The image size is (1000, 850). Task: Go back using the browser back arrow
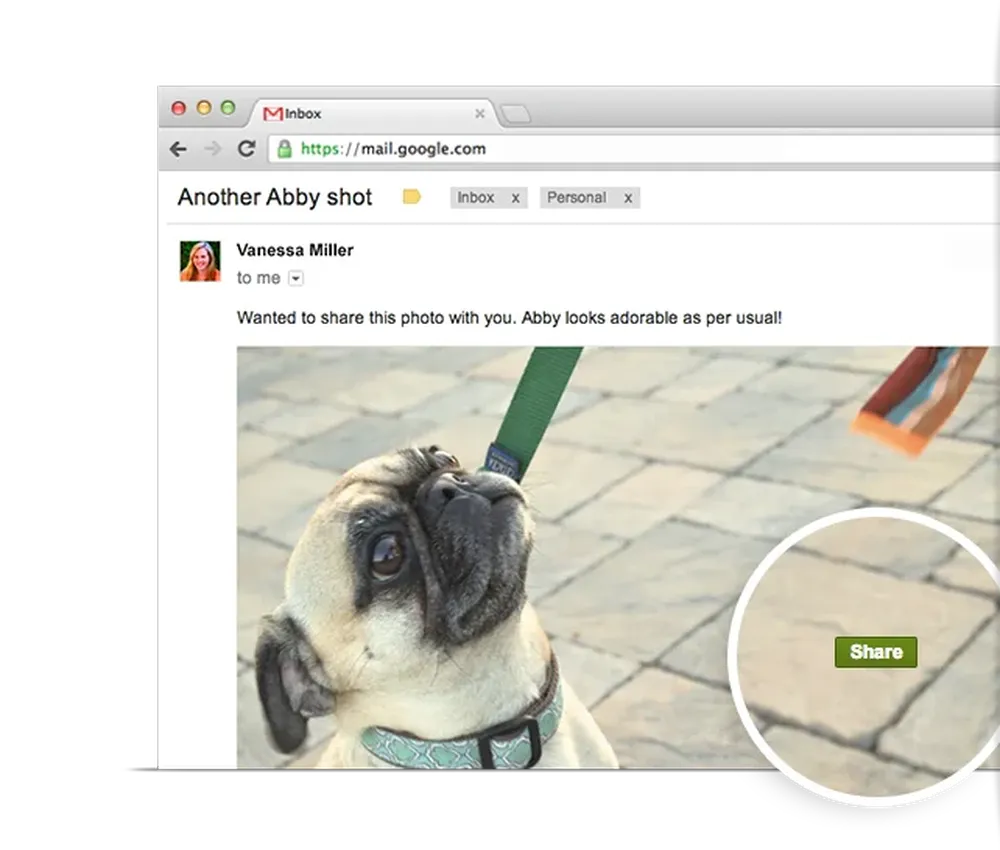tap(178, 149)
